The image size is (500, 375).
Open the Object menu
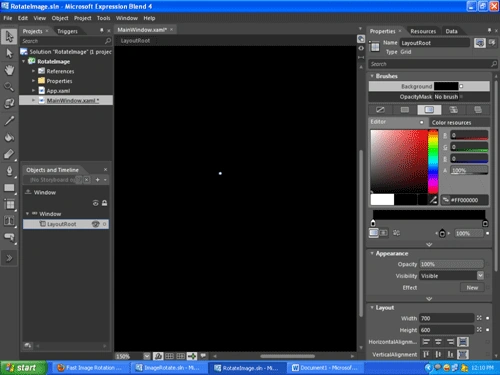pyautogui.click(x=60, y=18)
